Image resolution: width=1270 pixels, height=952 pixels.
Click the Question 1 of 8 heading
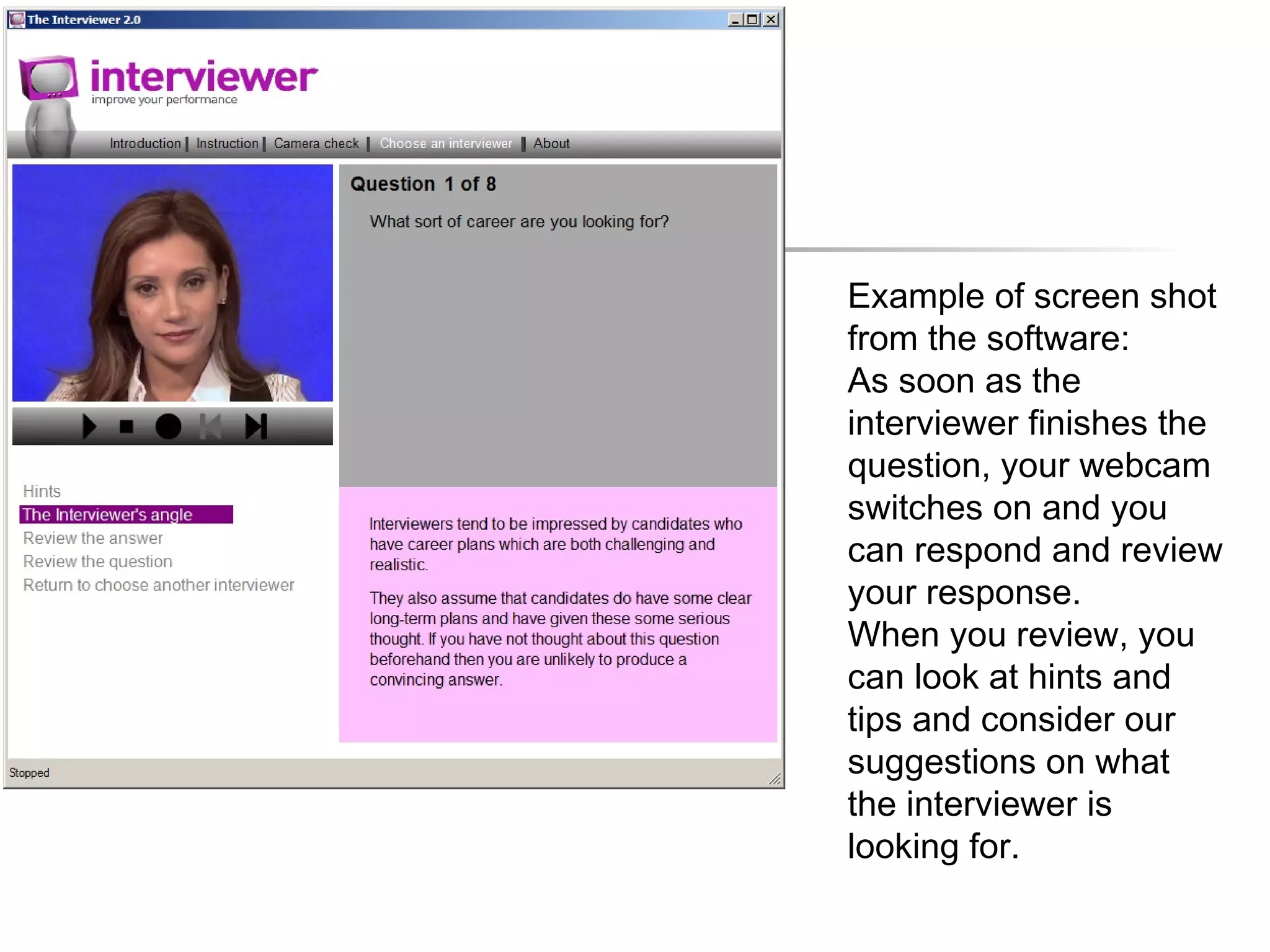pyautogui.click(x=424, y=184)
